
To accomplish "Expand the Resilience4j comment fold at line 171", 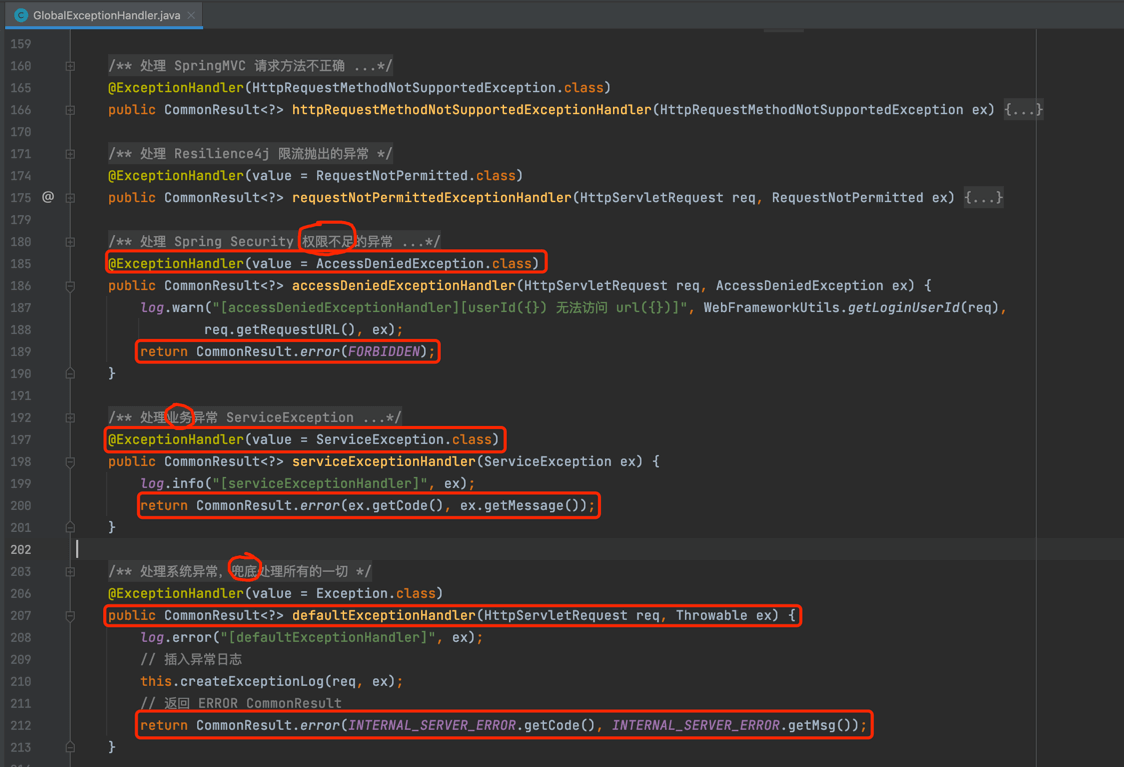I will pyautogui.click(x=68, y=153).
